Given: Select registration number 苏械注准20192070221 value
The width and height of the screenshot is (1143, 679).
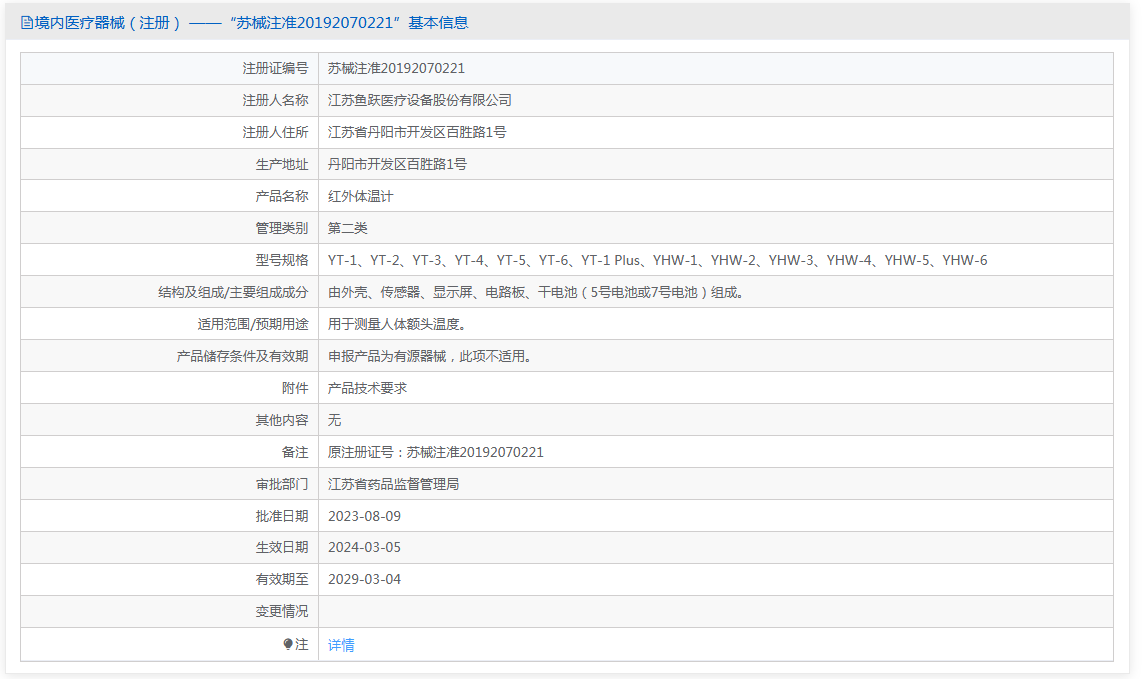Looking at the screenshot, I should coord(396,68).
